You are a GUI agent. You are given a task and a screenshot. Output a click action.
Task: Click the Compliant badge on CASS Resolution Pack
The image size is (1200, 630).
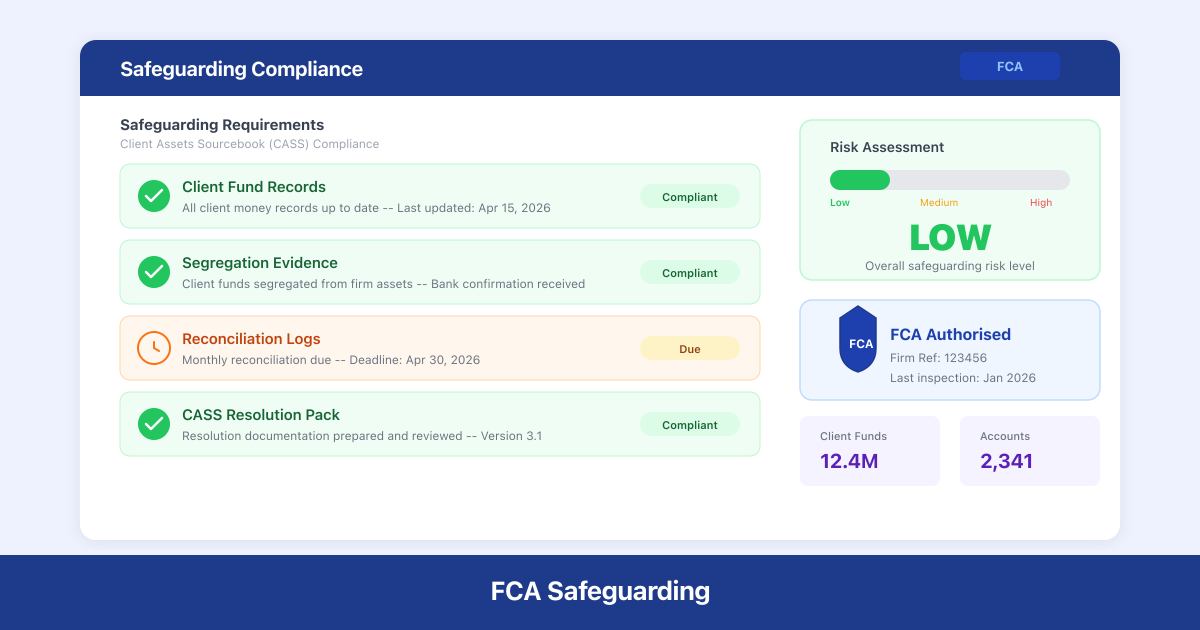(x=690, y=424)
